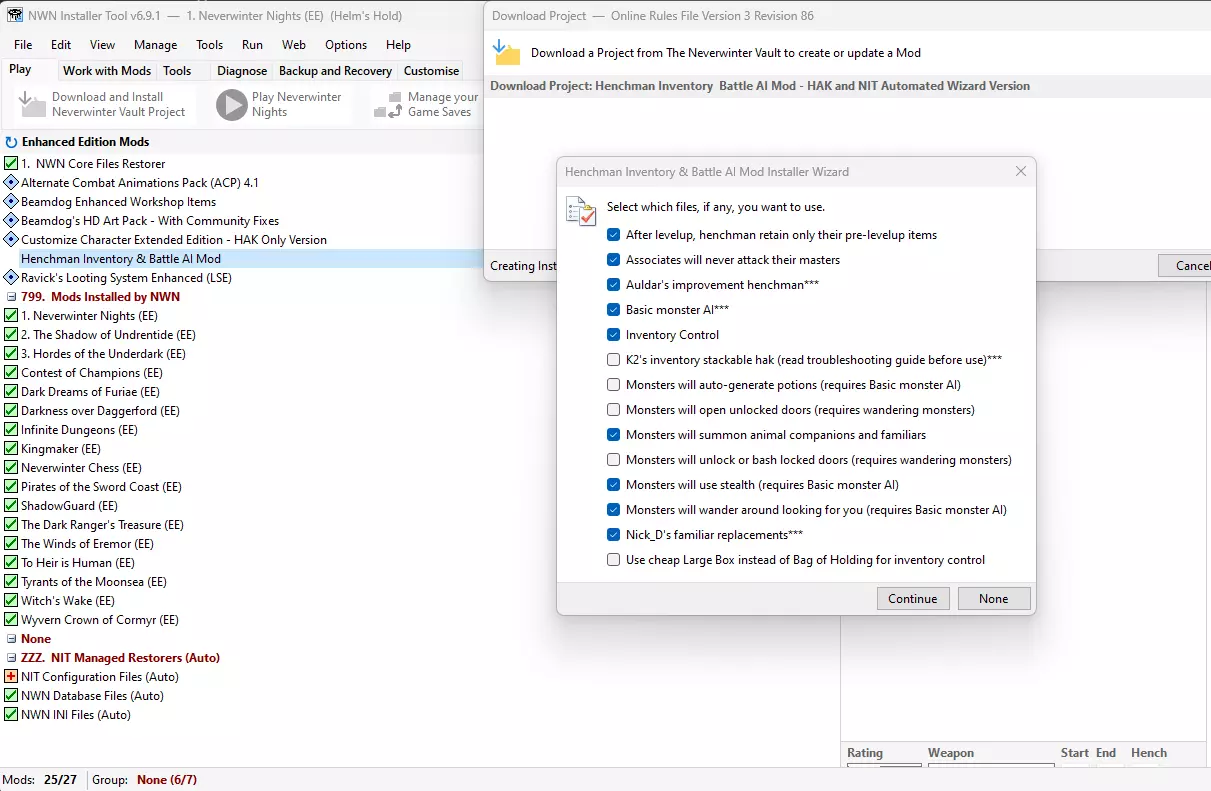Enable K2's inventory stackable hak option
This screenshot has height=791, width=1211.
coord(614,360)
